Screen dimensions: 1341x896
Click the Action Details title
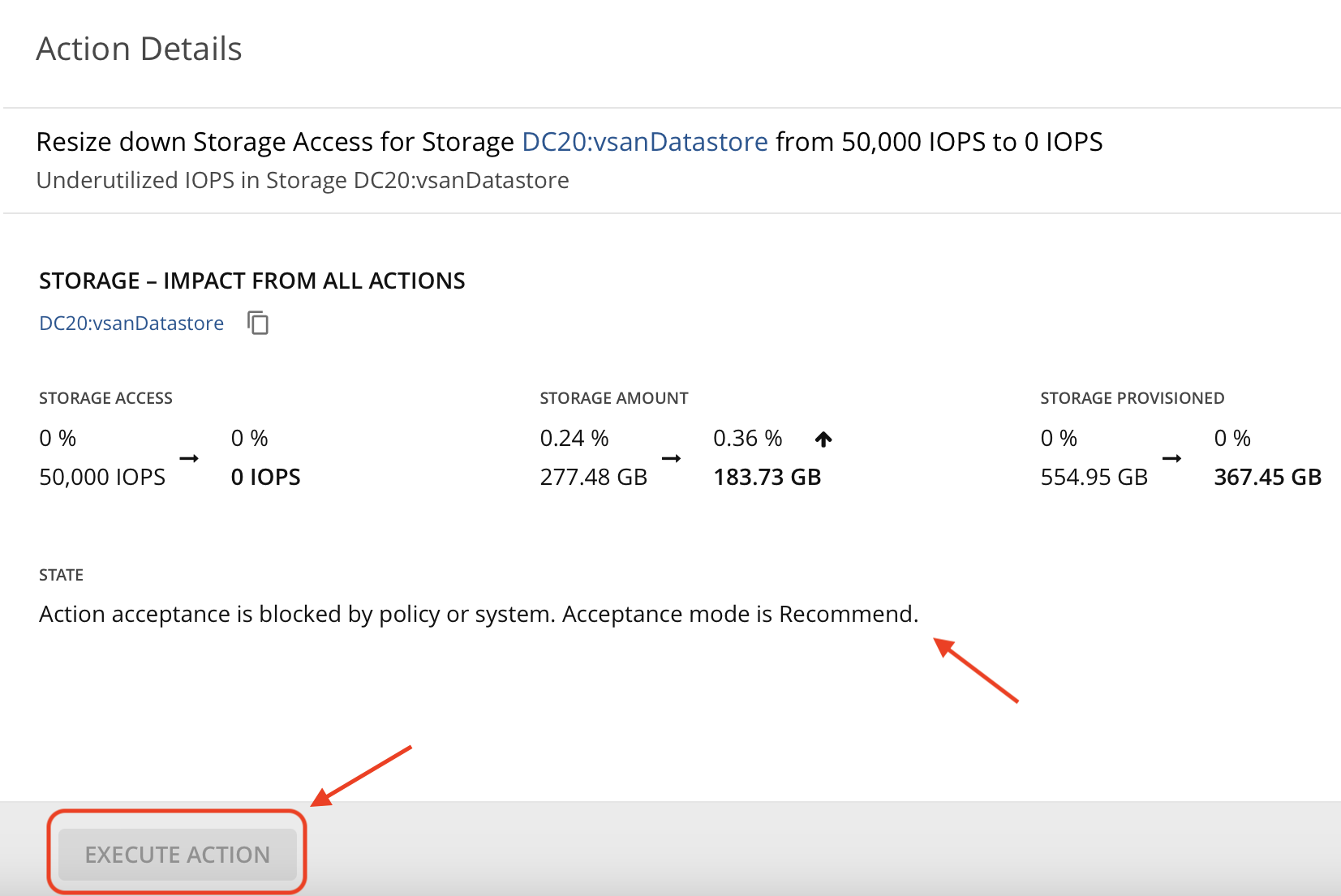pyautogui.click(x=139, y=49)
